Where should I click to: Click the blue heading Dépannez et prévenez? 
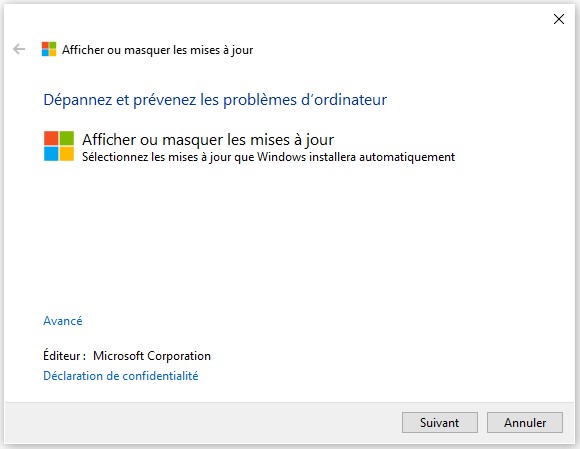pyautogui.click(x=215, y=99)
